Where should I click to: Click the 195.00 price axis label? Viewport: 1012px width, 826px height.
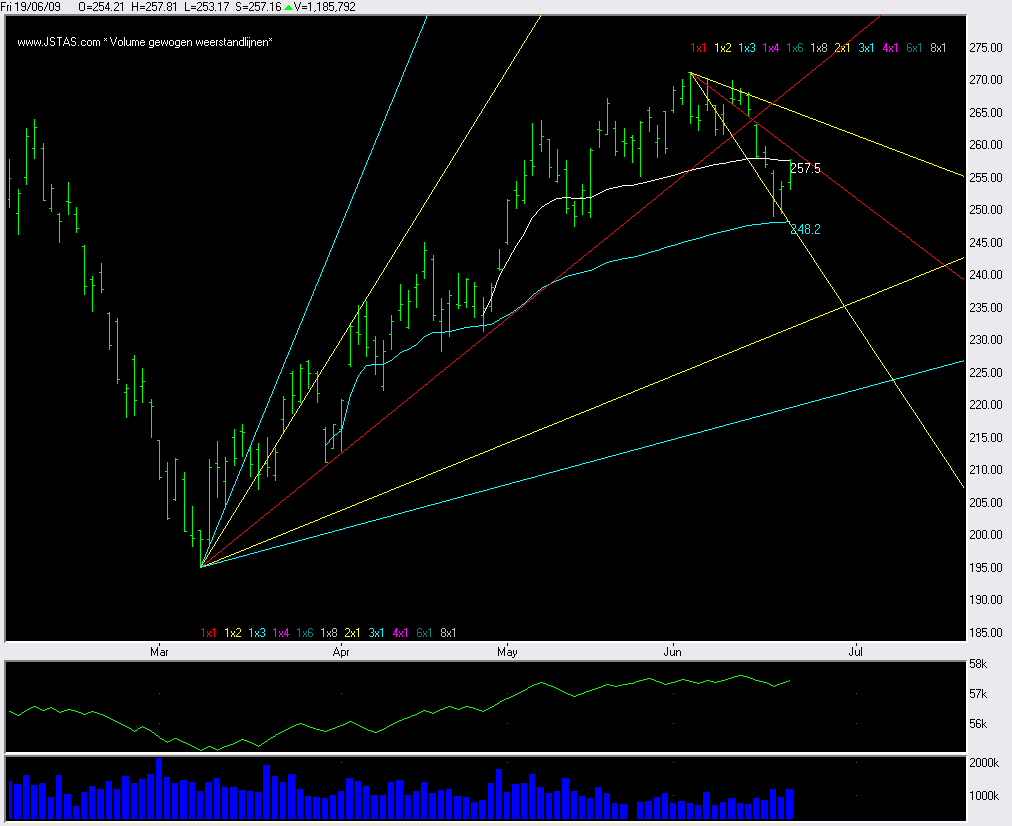pos(986,568)
